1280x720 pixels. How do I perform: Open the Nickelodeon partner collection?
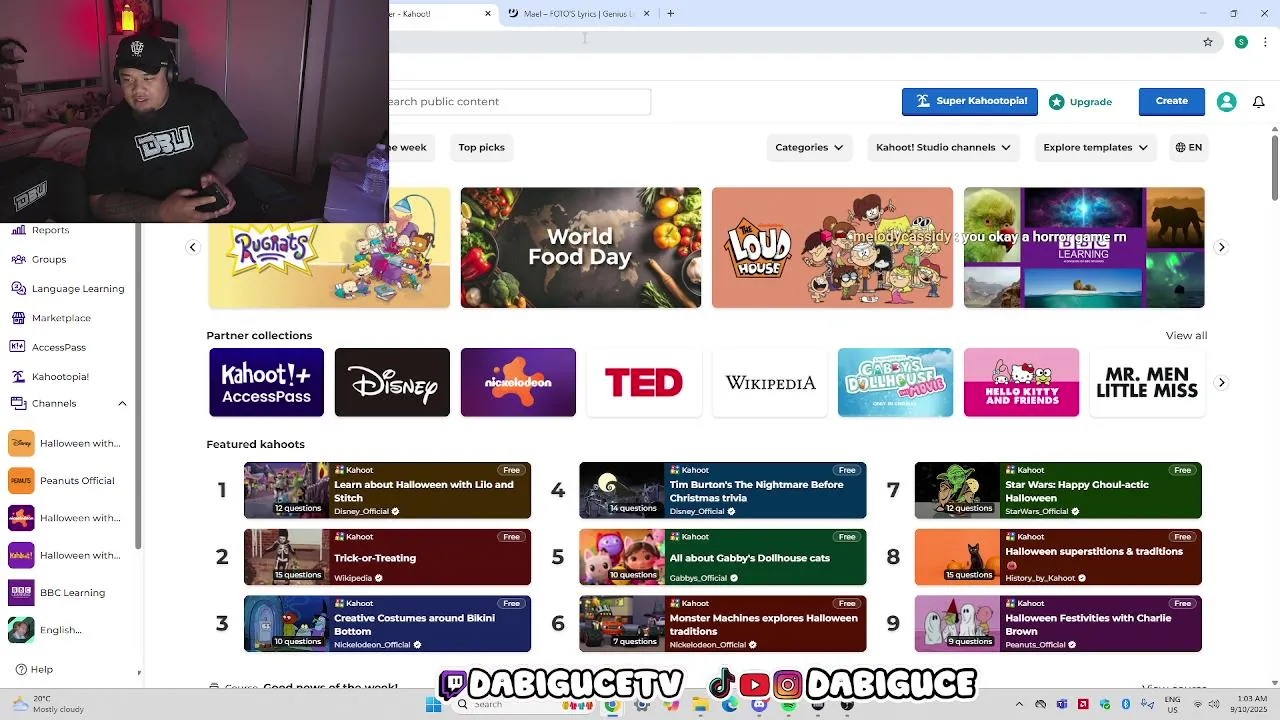point(518,382)
